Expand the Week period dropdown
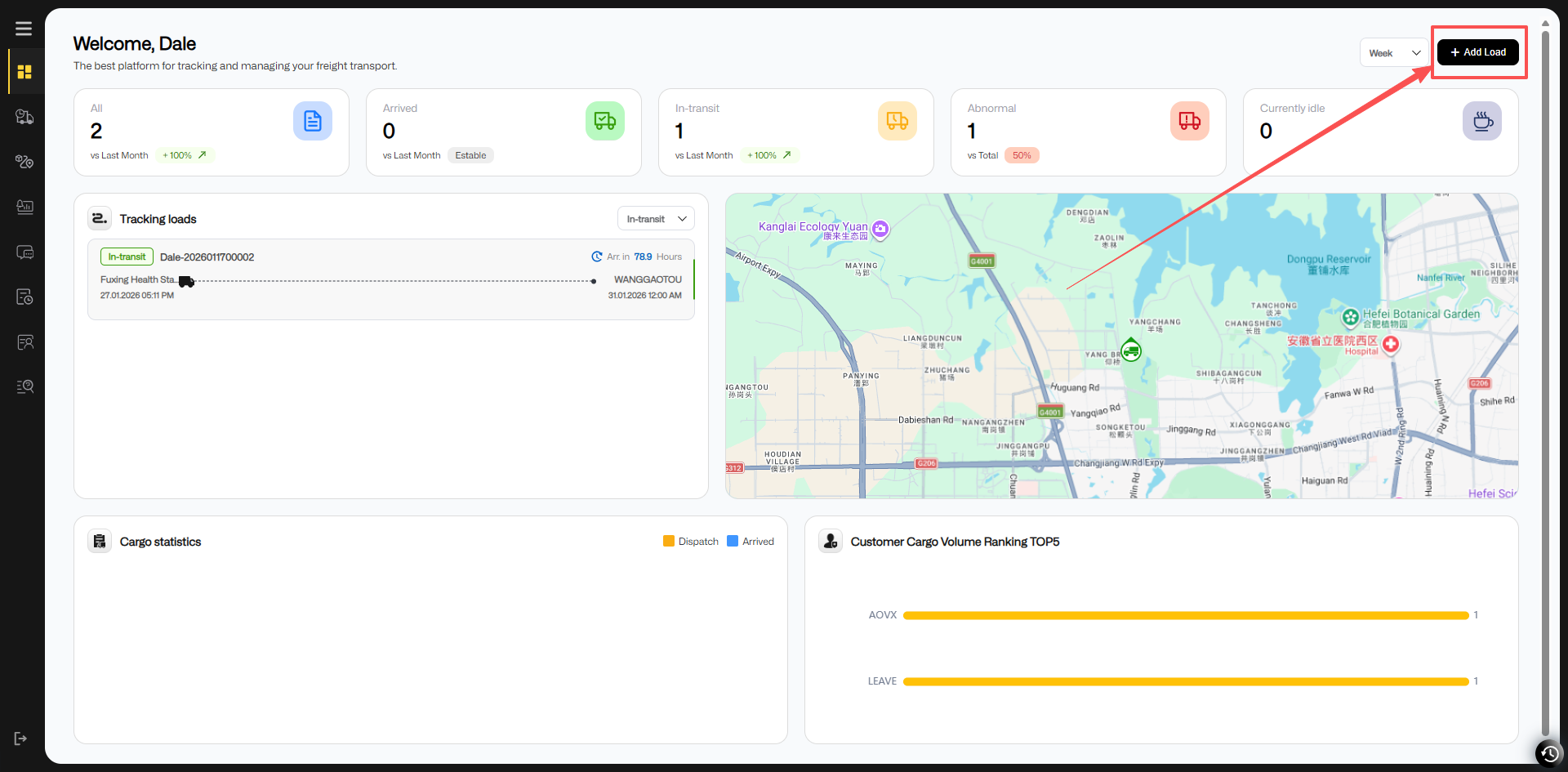This screenshot has height=772, width=1568. [x=1394, y=53]
